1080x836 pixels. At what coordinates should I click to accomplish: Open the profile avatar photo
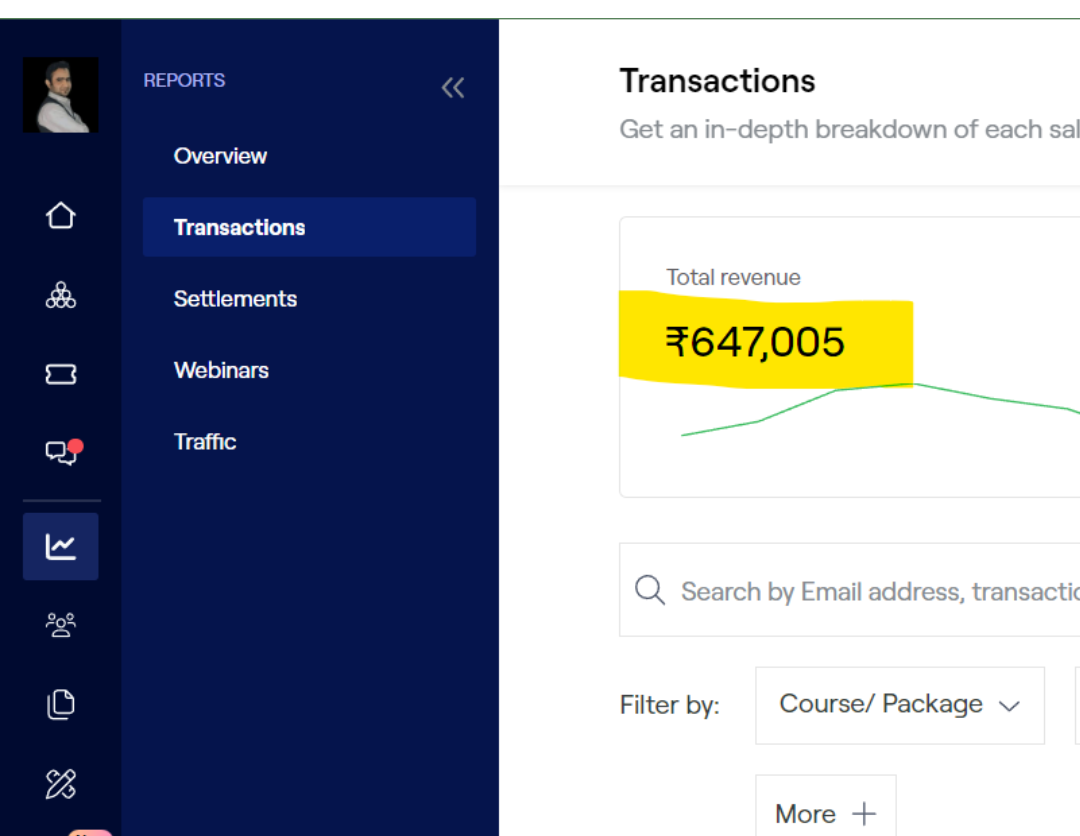point(60,95)
